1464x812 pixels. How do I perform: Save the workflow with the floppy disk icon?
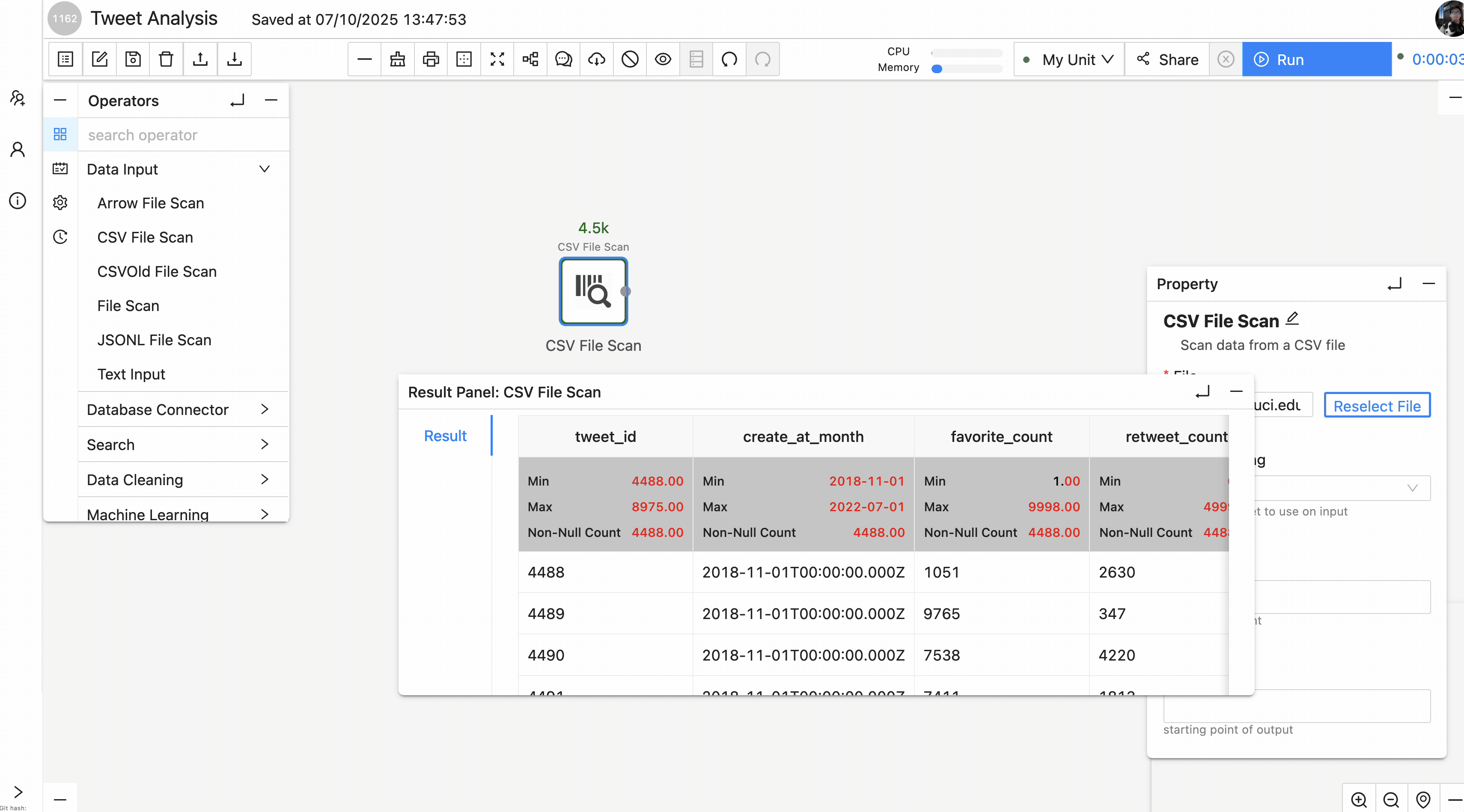133,59
